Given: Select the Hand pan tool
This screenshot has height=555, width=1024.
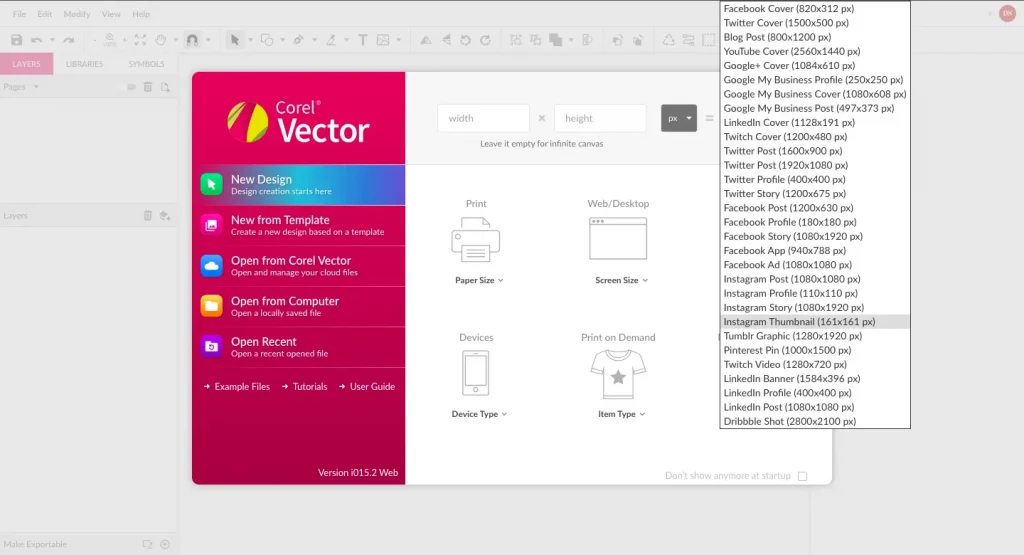Looking at the screenshot, I should coord(161,40).
